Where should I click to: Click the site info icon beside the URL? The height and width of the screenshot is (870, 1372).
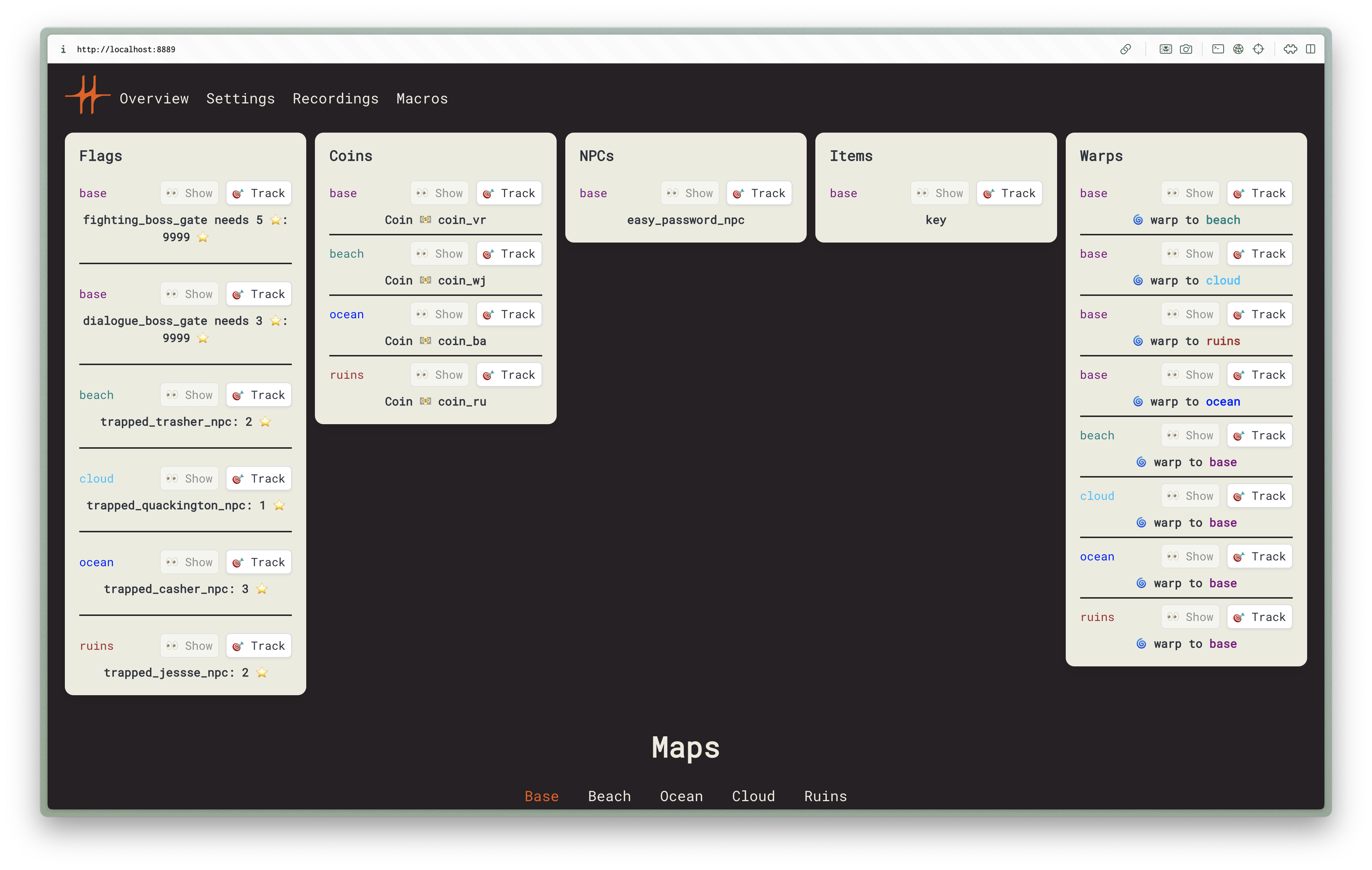pos(63,50)
